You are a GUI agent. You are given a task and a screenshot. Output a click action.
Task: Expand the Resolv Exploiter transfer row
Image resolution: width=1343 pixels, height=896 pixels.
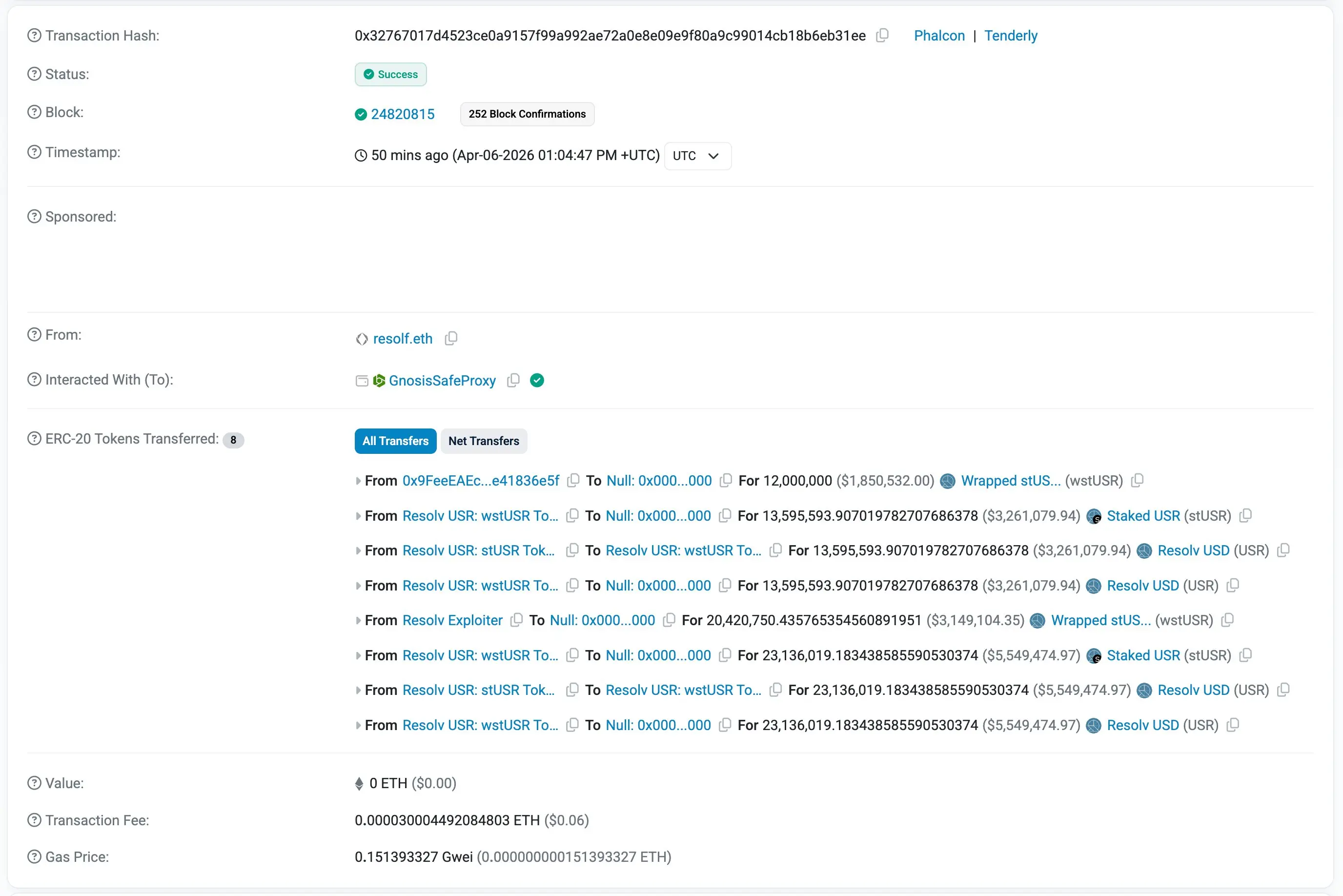(358, 621)
